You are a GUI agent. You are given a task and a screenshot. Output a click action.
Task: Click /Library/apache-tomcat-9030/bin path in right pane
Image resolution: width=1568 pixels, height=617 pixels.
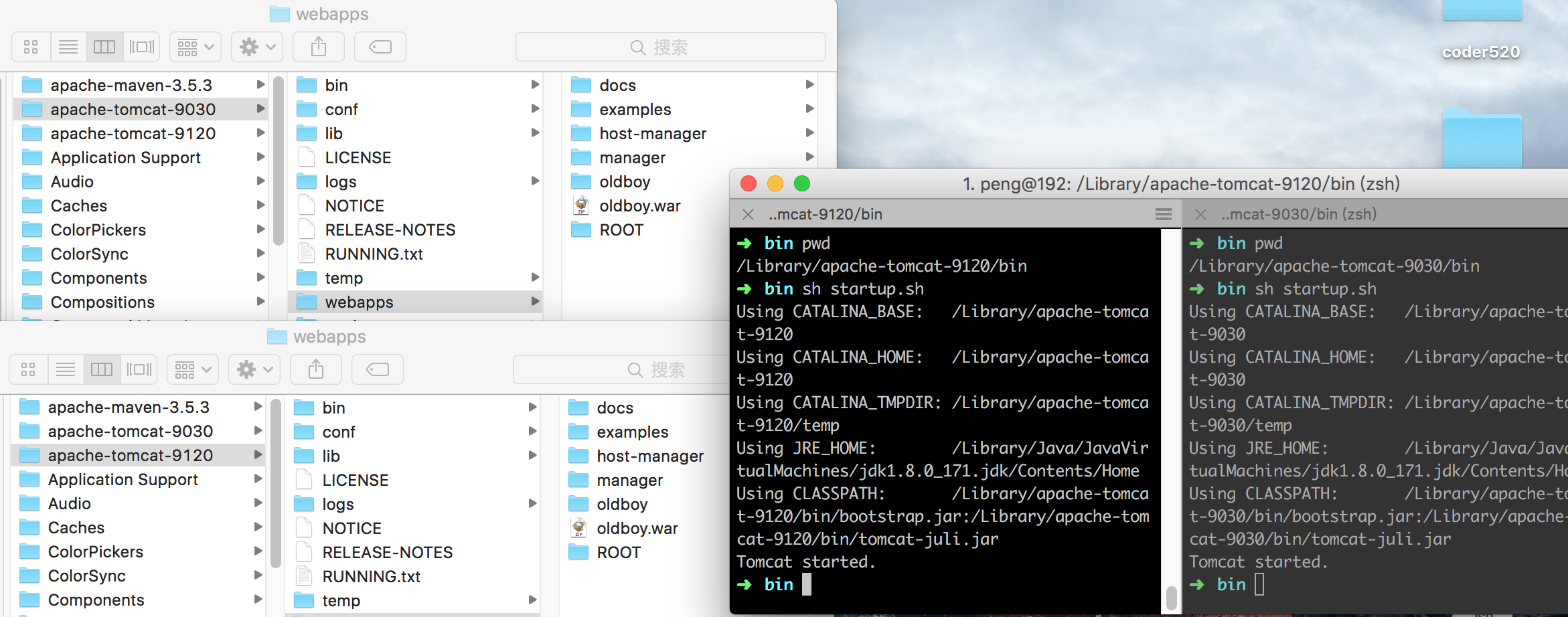point(1334,266)
